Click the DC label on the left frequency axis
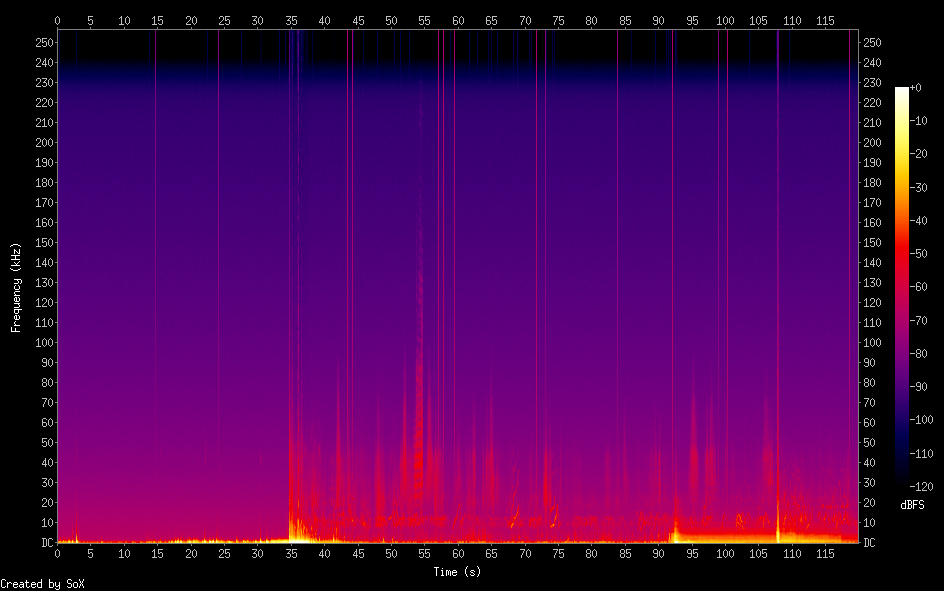 point(45,543)
